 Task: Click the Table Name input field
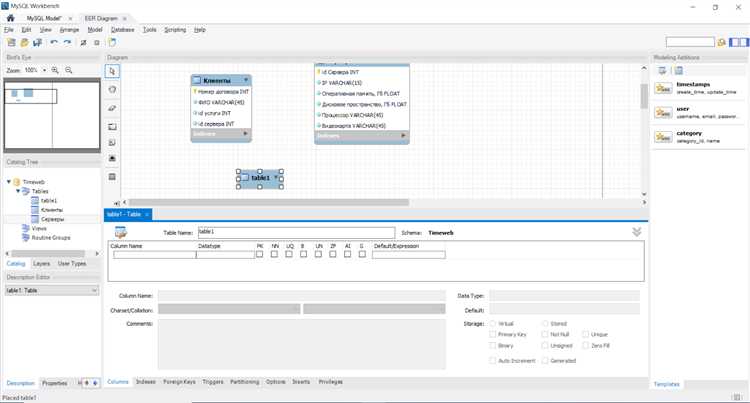click(x=295, y=232)
